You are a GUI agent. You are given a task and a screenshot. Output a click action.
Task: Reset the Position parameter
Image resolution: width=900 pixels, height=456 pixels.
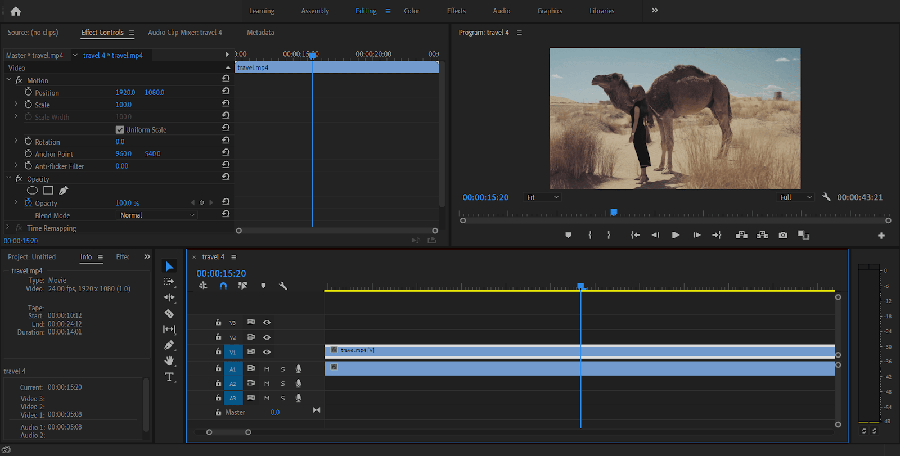click(226, 92)
